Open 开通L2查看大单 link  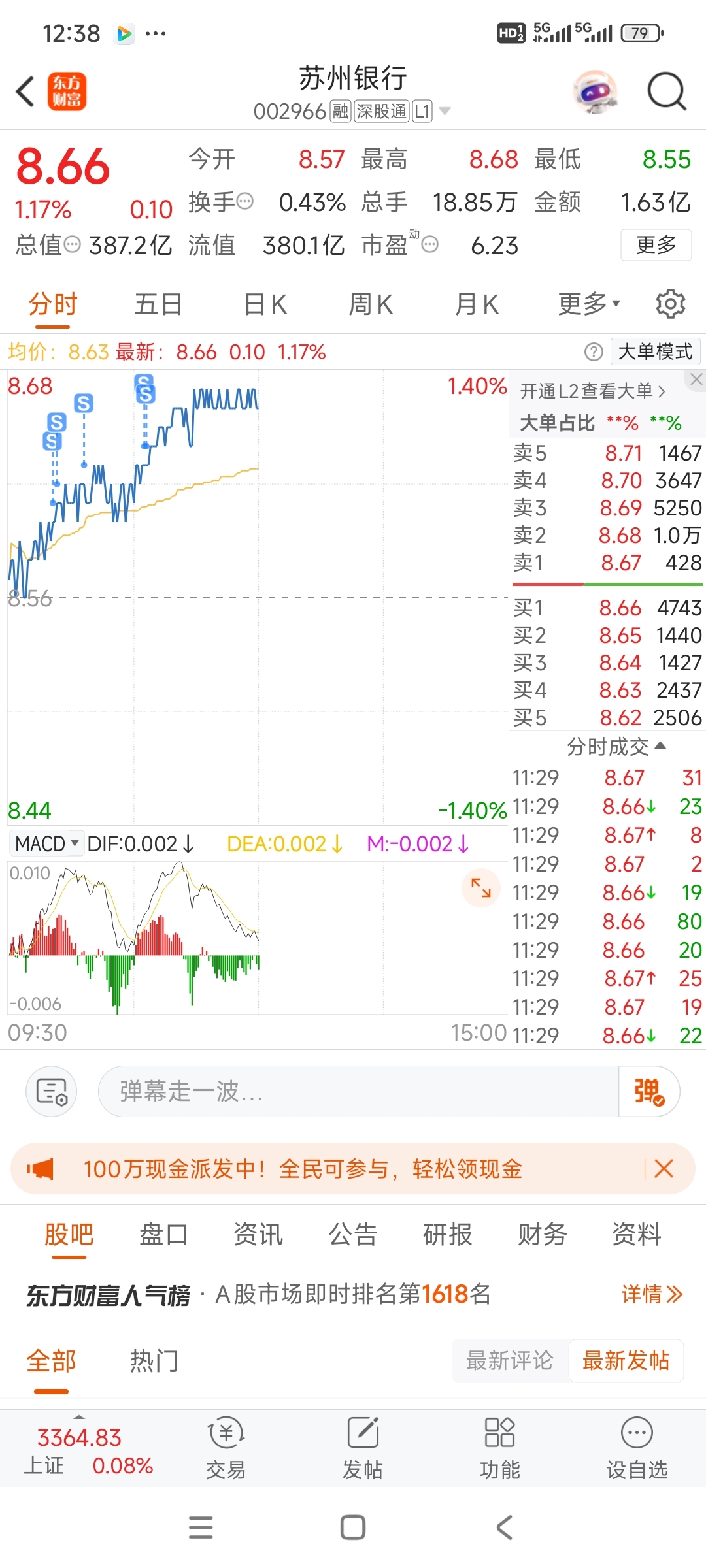click(593, 391)
